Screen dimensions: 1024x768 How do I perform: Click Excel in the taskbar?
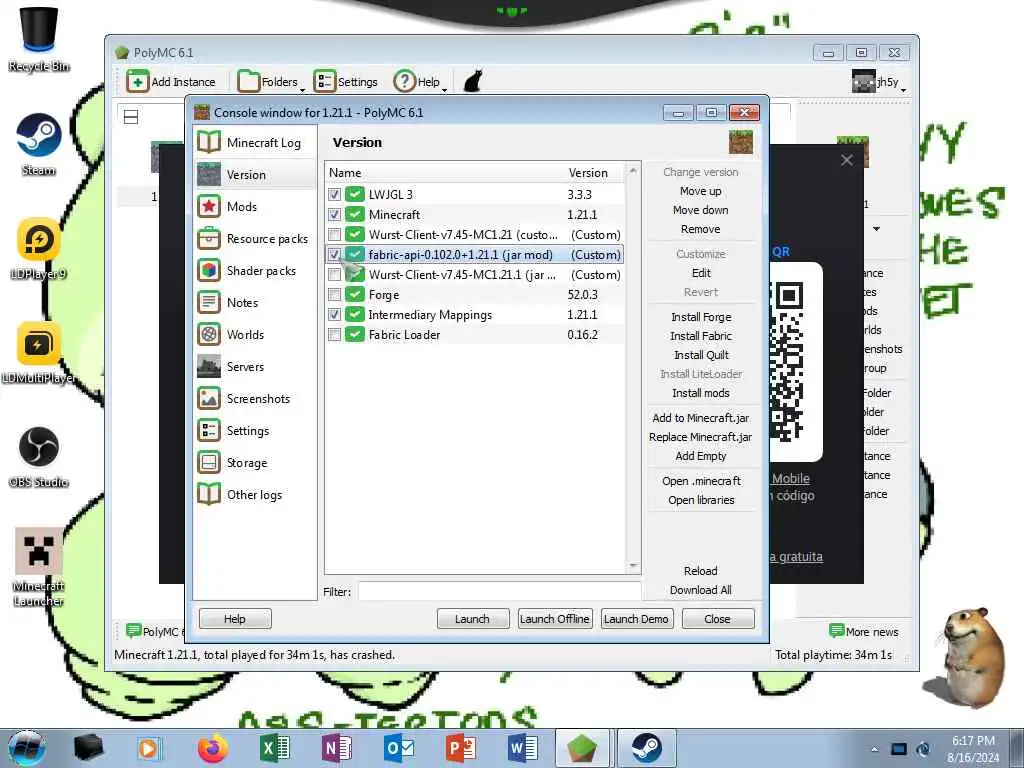(275, 748)
